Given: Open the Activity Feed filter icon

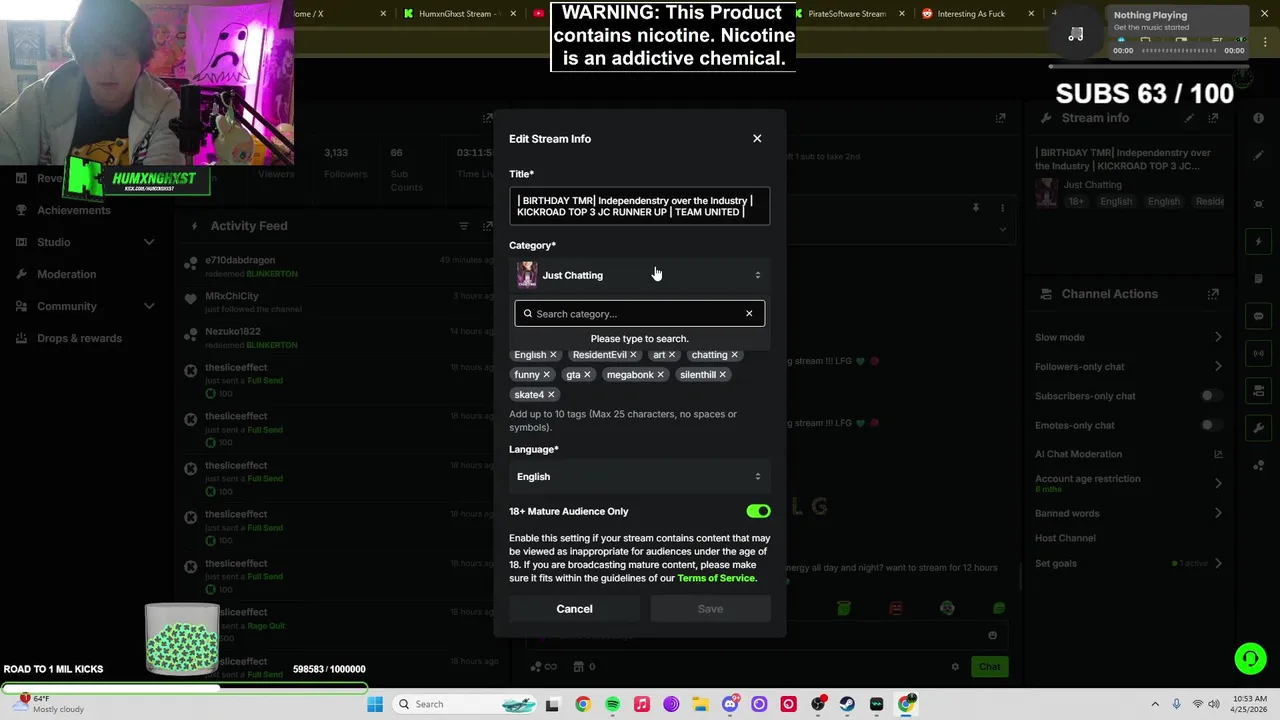Looking at the screenshot, I should point(463,226).
